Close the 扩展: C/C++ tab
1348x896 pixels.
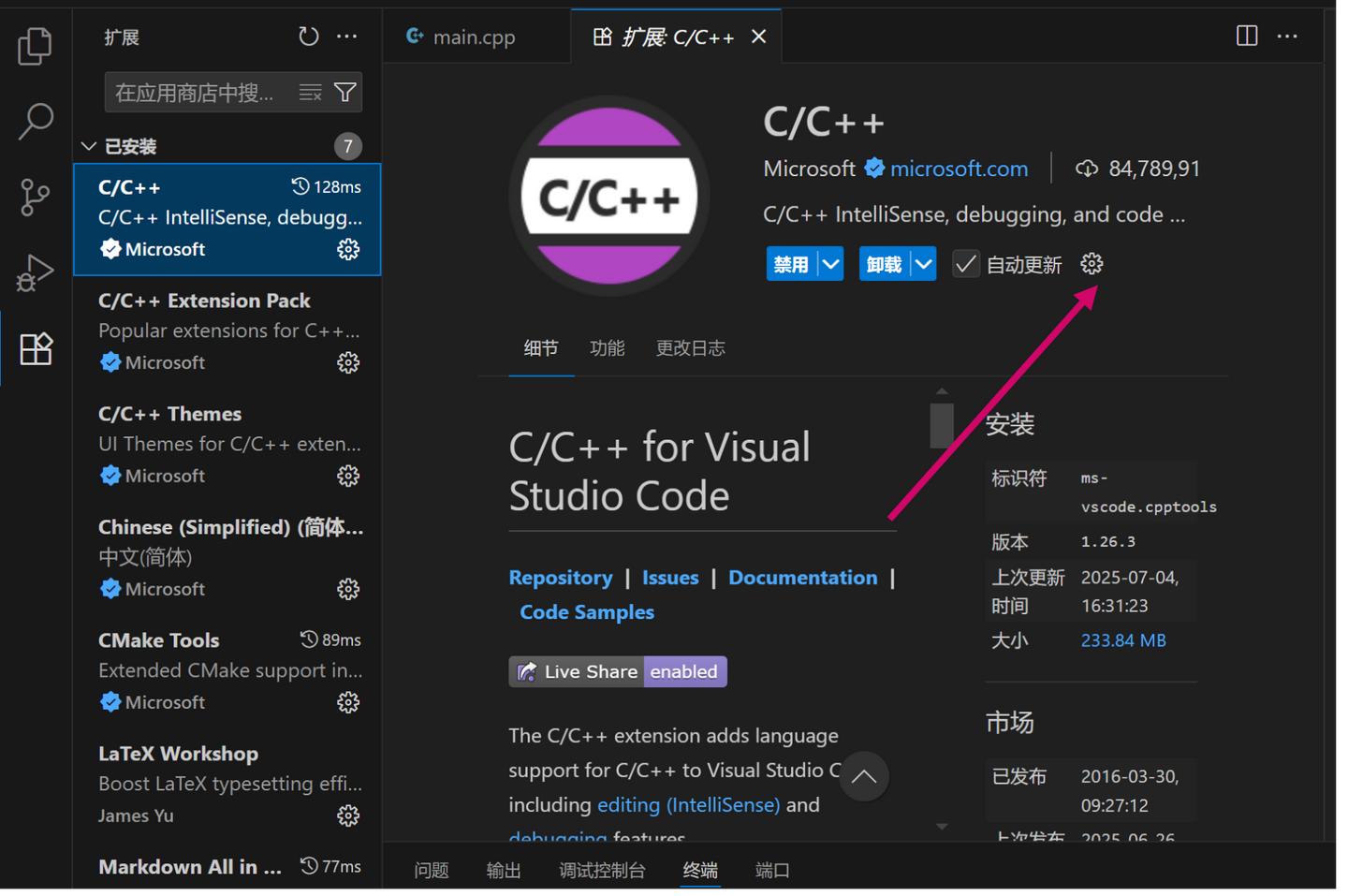[759, 36]
